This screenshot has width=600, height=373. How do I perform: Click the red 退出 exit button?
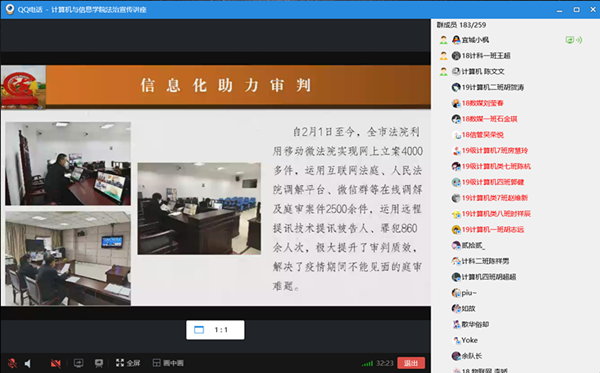coord(411,363)
